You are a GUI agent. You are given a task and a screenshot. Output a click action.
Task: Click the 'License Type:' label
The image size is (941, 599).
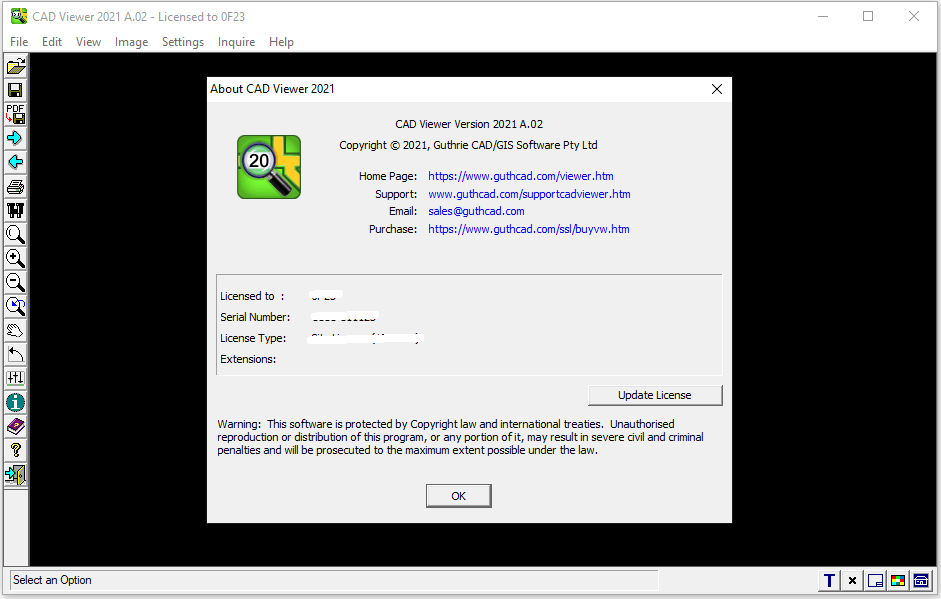(x=253, y=338)
